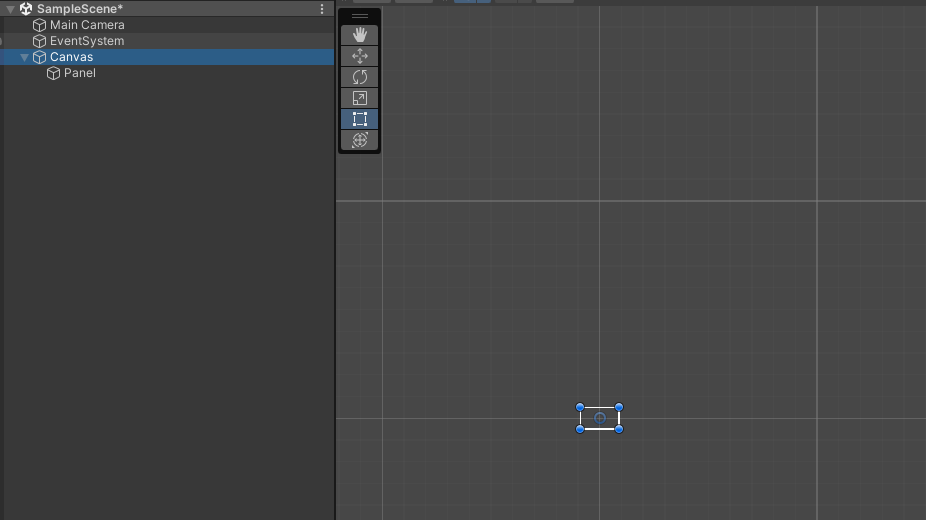Select the Scale tool
This screenshot has width=926, height=520.
(x=360, y=98)
